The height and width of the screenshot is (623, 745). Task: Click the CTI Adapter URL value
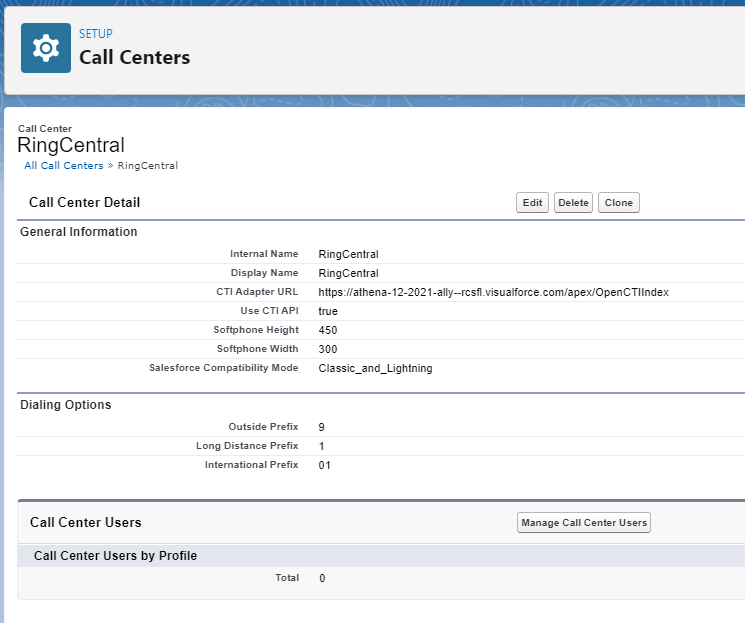(493, 292)
